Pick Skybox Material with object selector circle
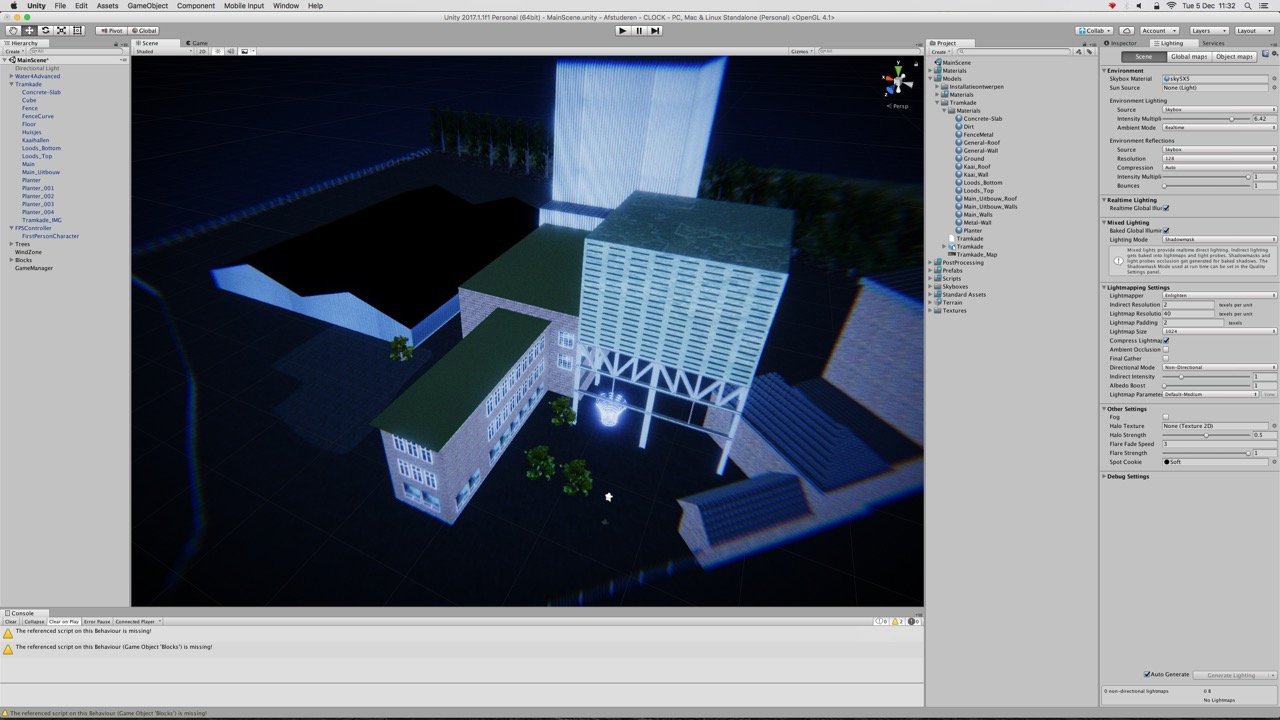This screenshot has height=720, width=1280. [1273, 79]
